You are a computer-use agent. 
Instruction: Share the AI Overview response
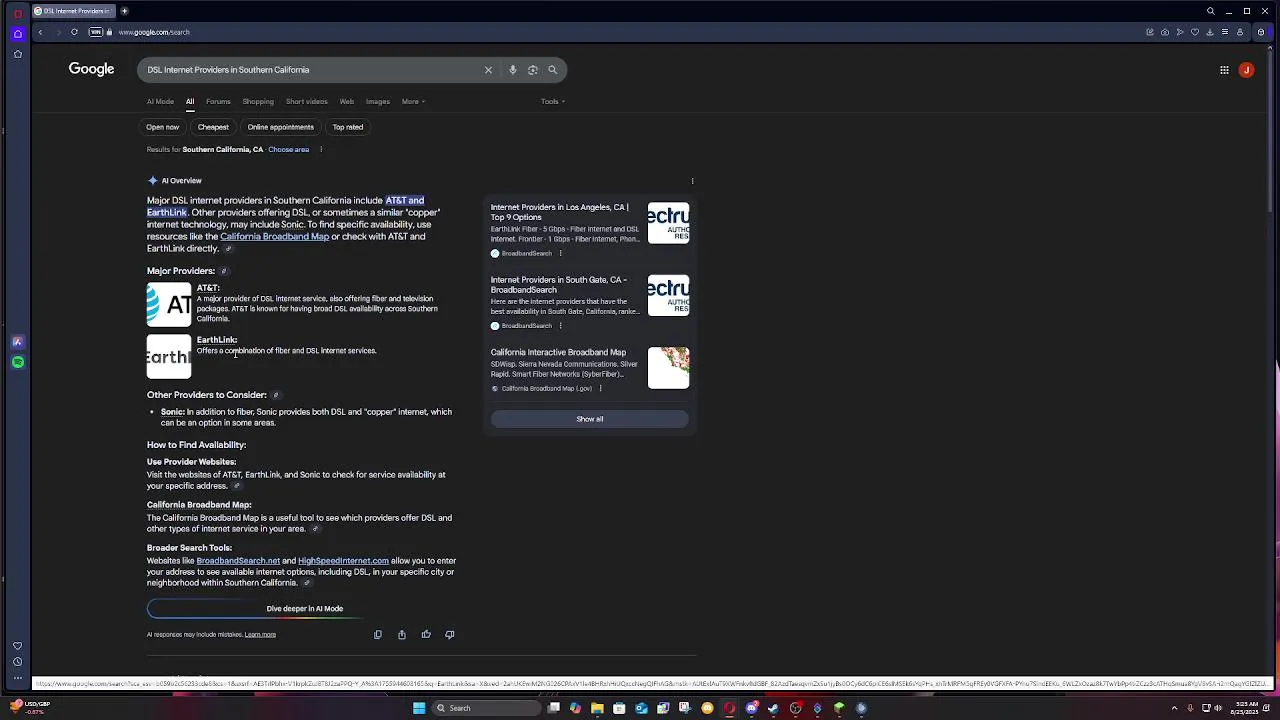(x=402, y=634)
